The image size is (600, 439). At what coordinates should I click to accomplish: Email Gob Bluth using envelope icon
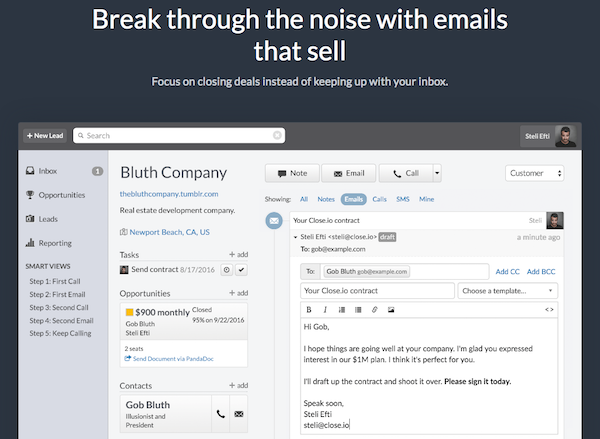click(x=238, y=412)
